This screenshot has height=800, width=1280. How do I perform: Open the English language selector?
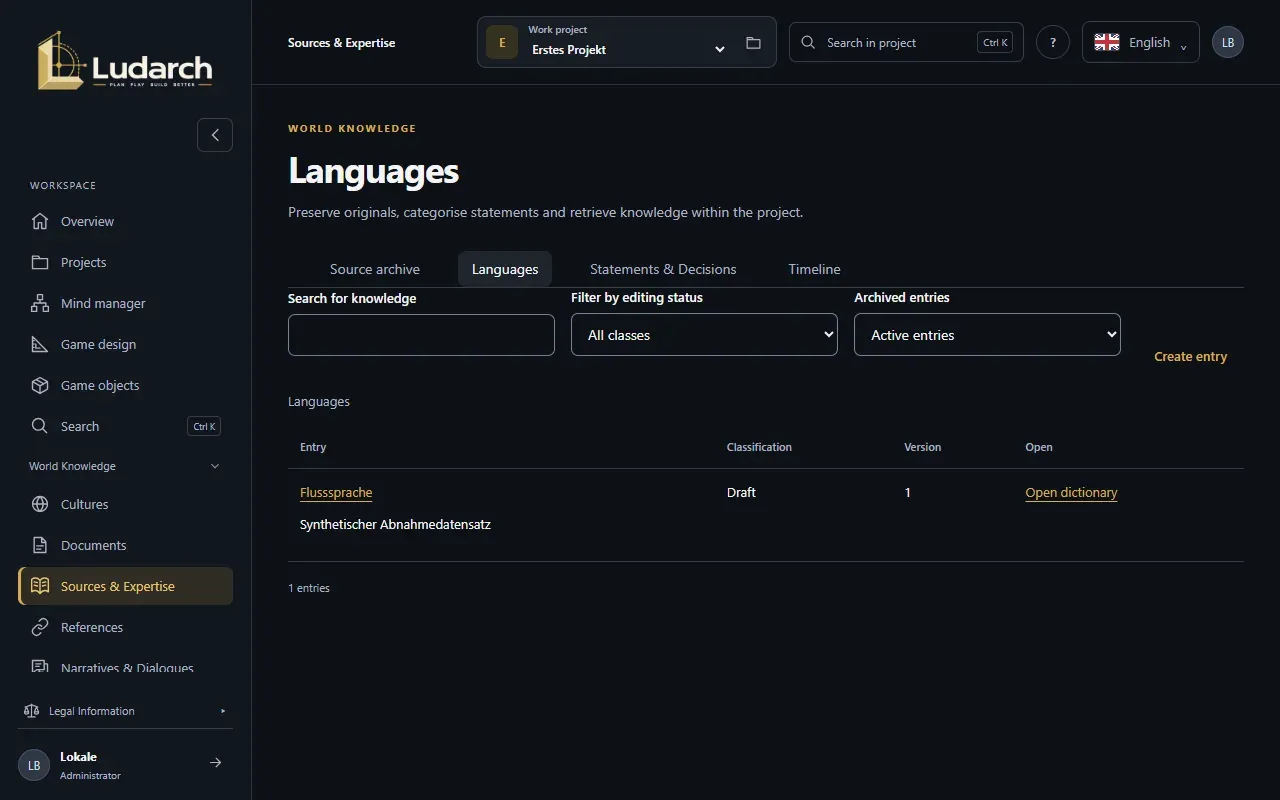(1141, 42)
